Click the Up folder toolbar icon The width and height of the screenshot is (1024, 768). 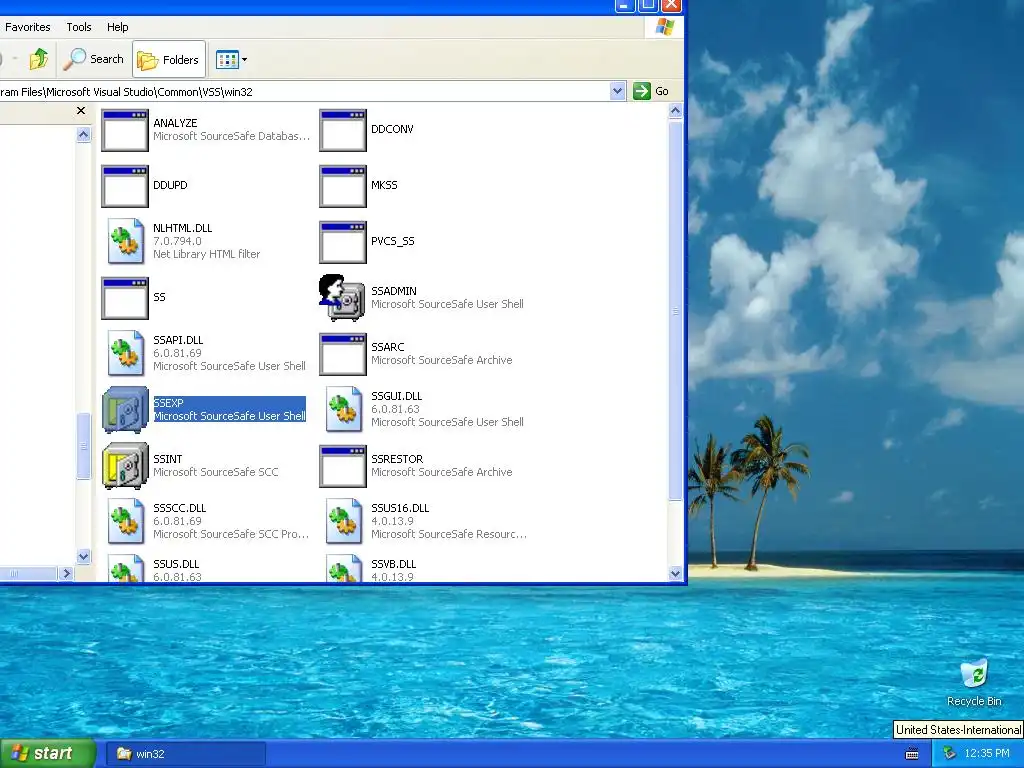(39, 59)
